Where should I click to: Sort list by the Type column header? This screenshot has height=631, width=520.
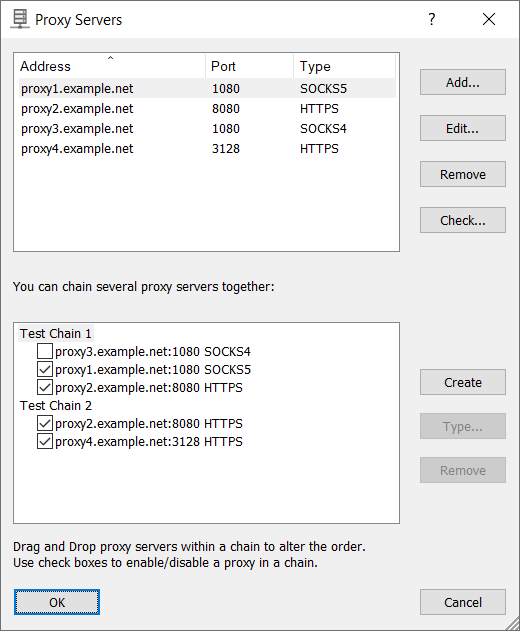point(345,66)
